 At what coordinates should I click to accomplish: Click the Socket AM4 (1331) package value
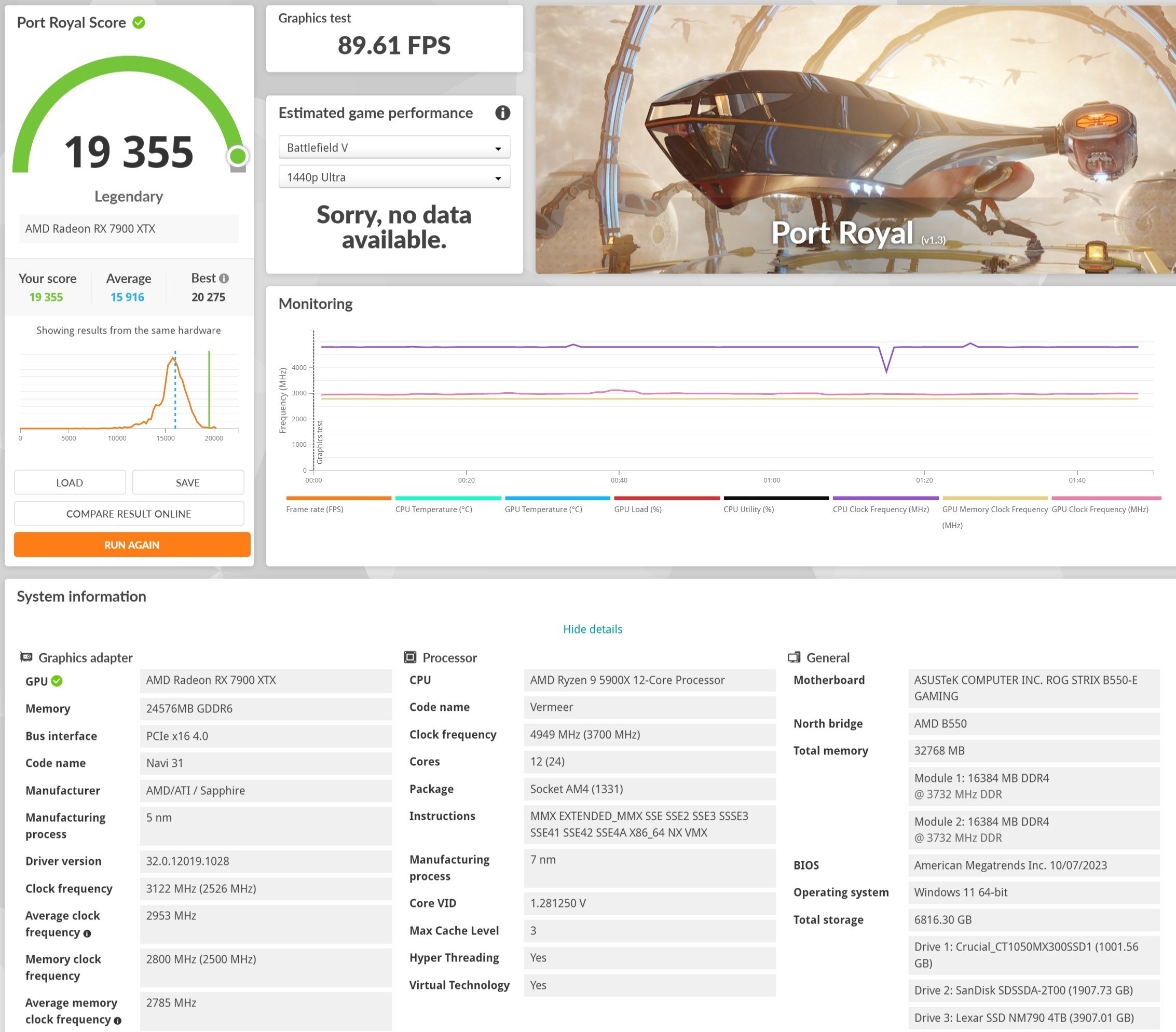[x=650, y=789]
